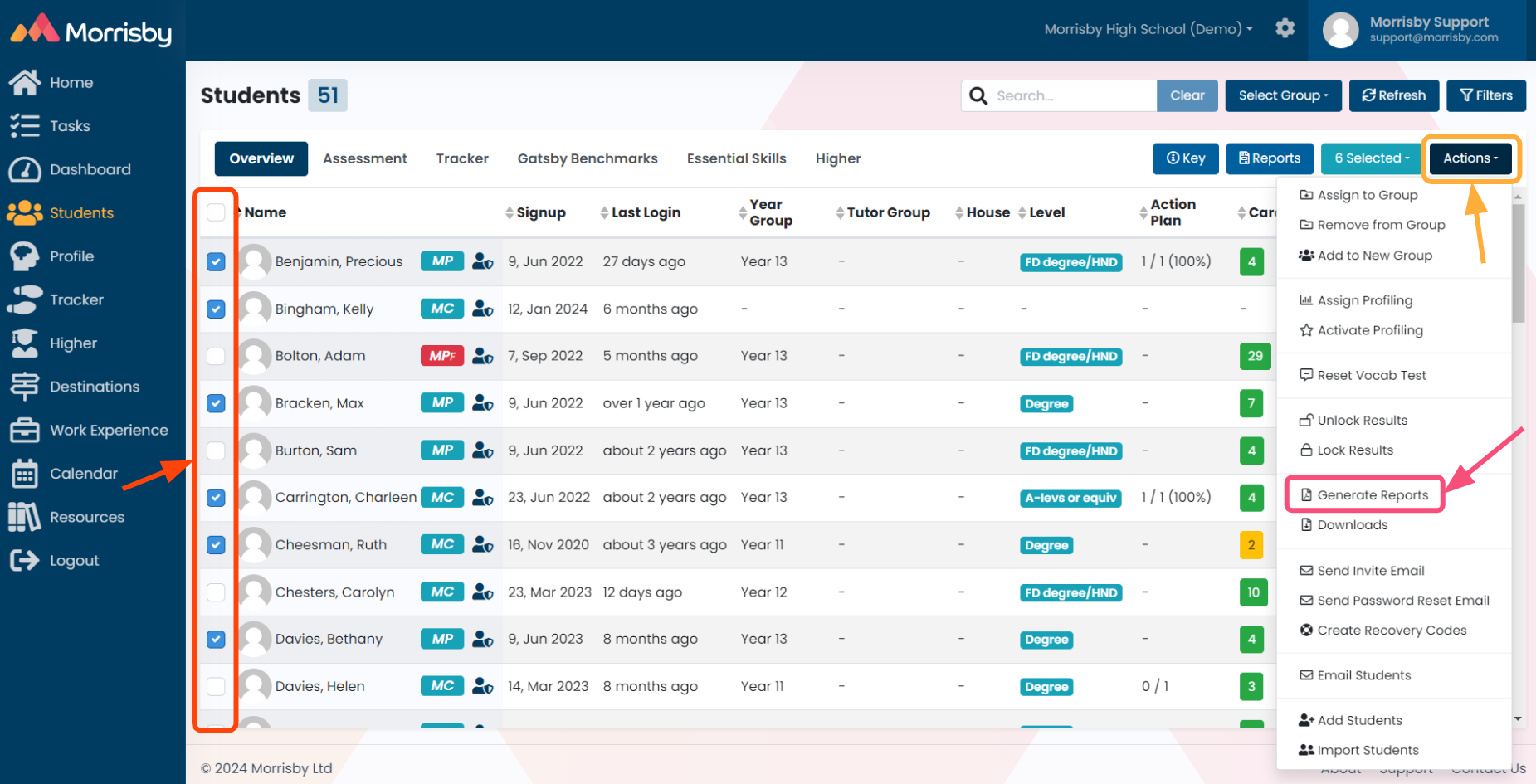Open Resources books icon in sidebar

[25, 517]
